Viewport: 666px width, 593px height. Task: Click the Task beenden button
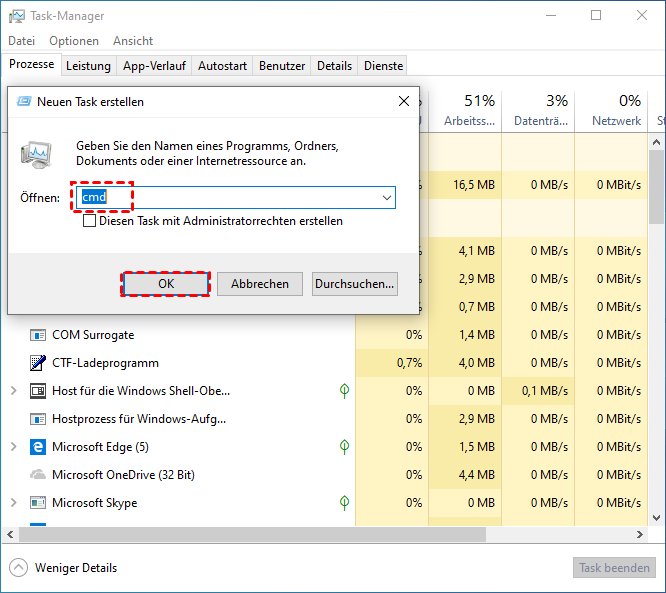[x=614, y=568]
